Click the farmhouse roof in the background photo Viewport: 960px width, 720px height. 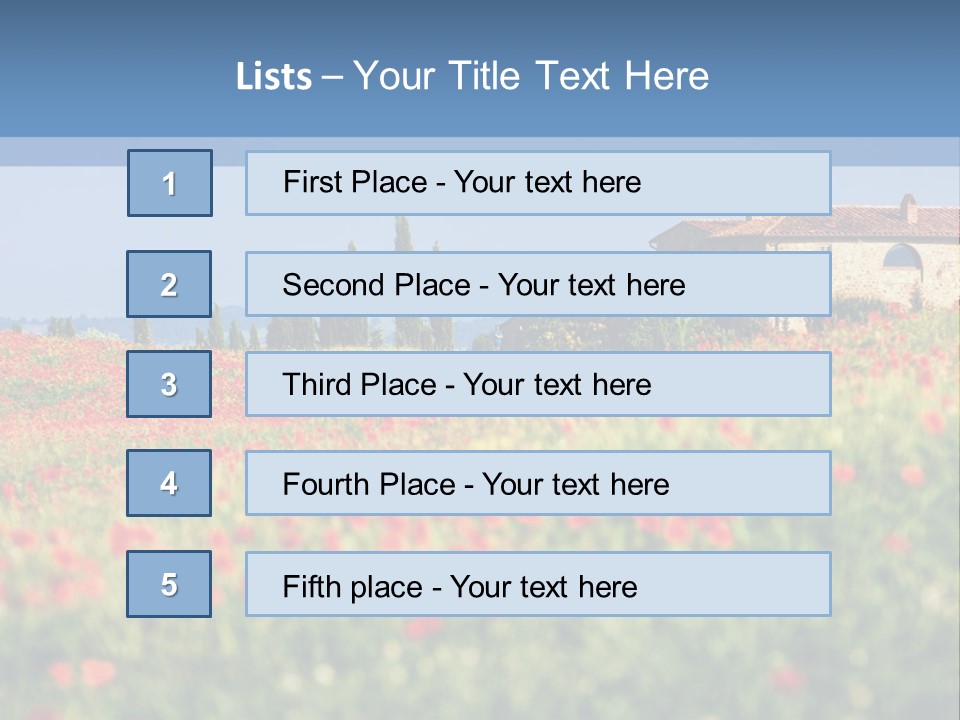(x=880, y=224)
